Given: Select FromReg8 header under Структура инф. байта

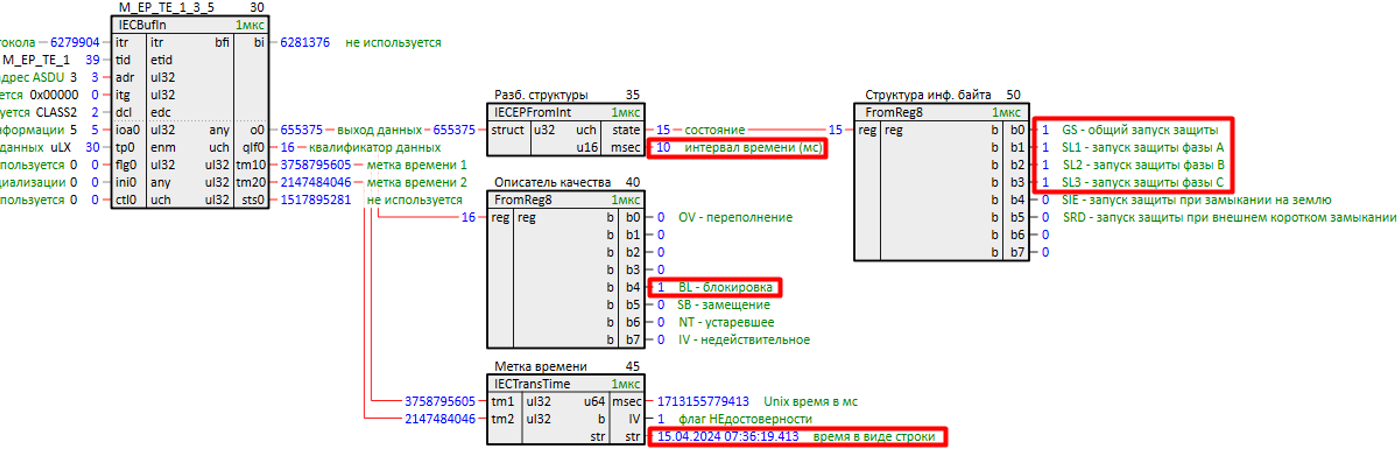Looking at the screenshot, I should (893, 112).
